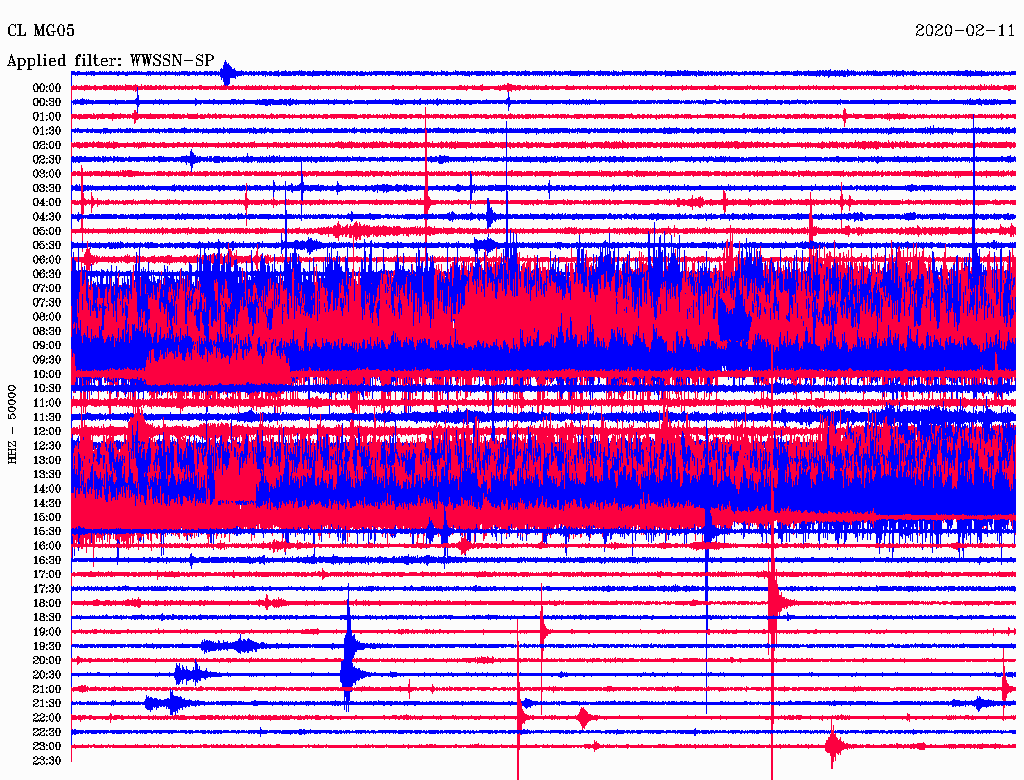Viewport: 1024px width, 780px height.
Task: Select the Applied filter: WWSSN-SP text
Action: pyautogui.click(x=110, y=61)
